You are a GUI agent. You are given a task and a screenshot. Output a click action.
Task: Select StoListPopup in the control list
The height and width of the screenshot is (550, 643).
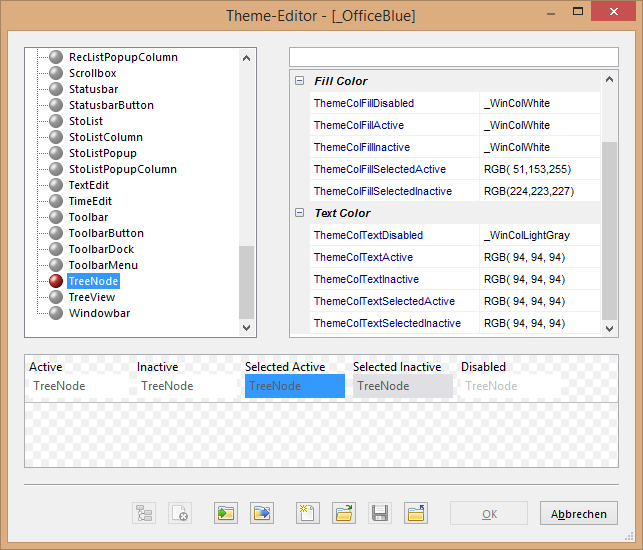tap(102, 153)
